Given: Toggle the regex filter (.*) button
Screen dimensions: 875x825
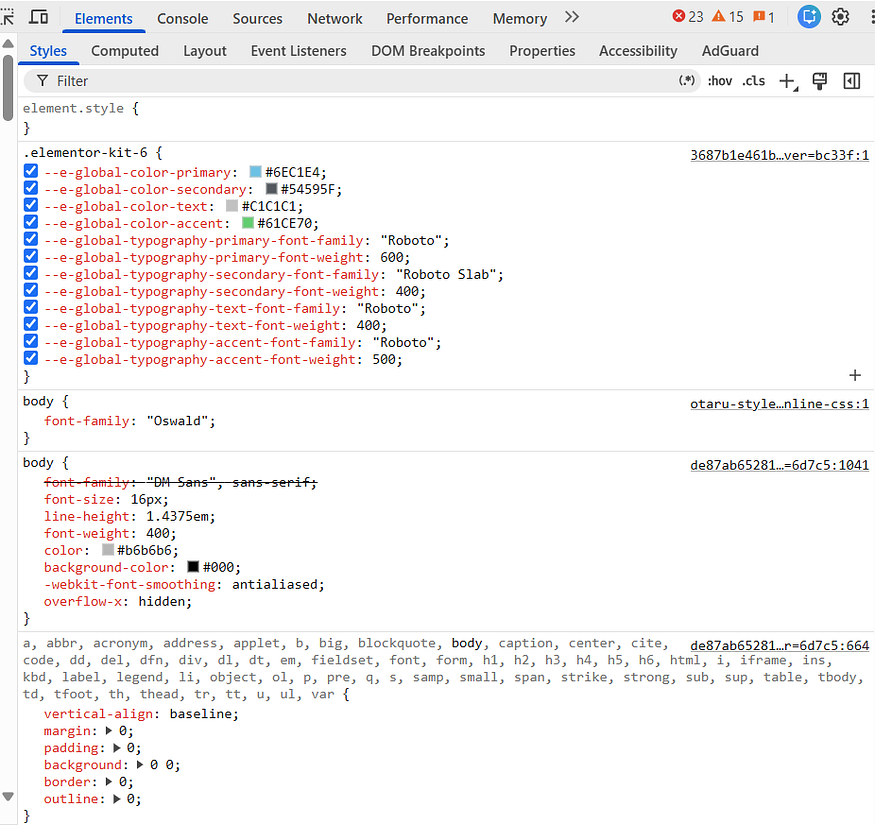Looking at the screenshot, I should [687, 80].
